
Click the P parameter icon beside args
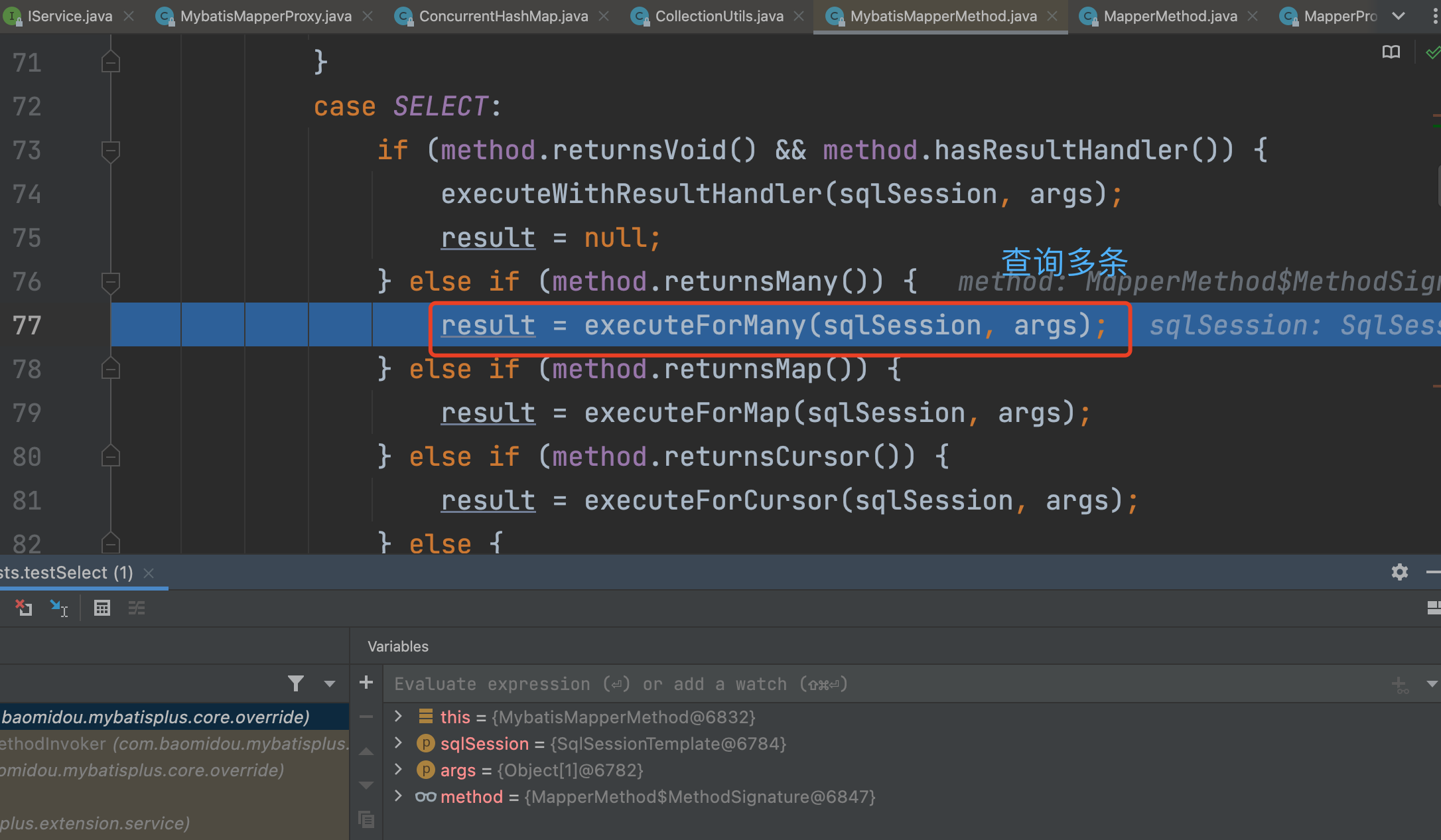(425, 770)
